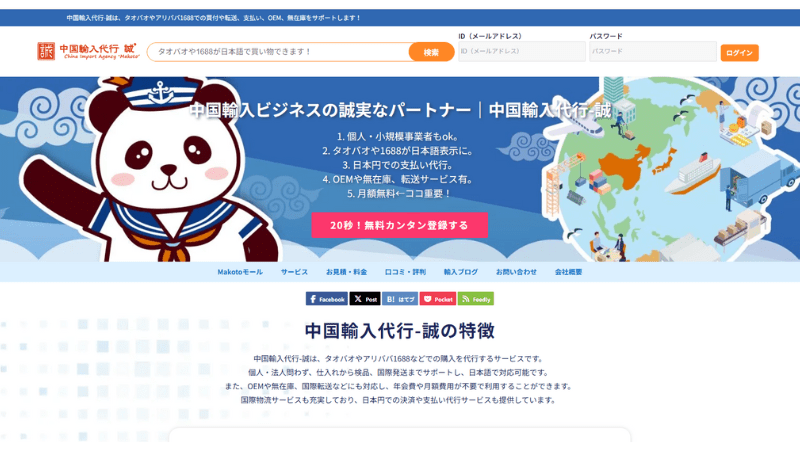
Task: Focus the パスワード password field
Action: pyautogui.click(x=653, y=52)
